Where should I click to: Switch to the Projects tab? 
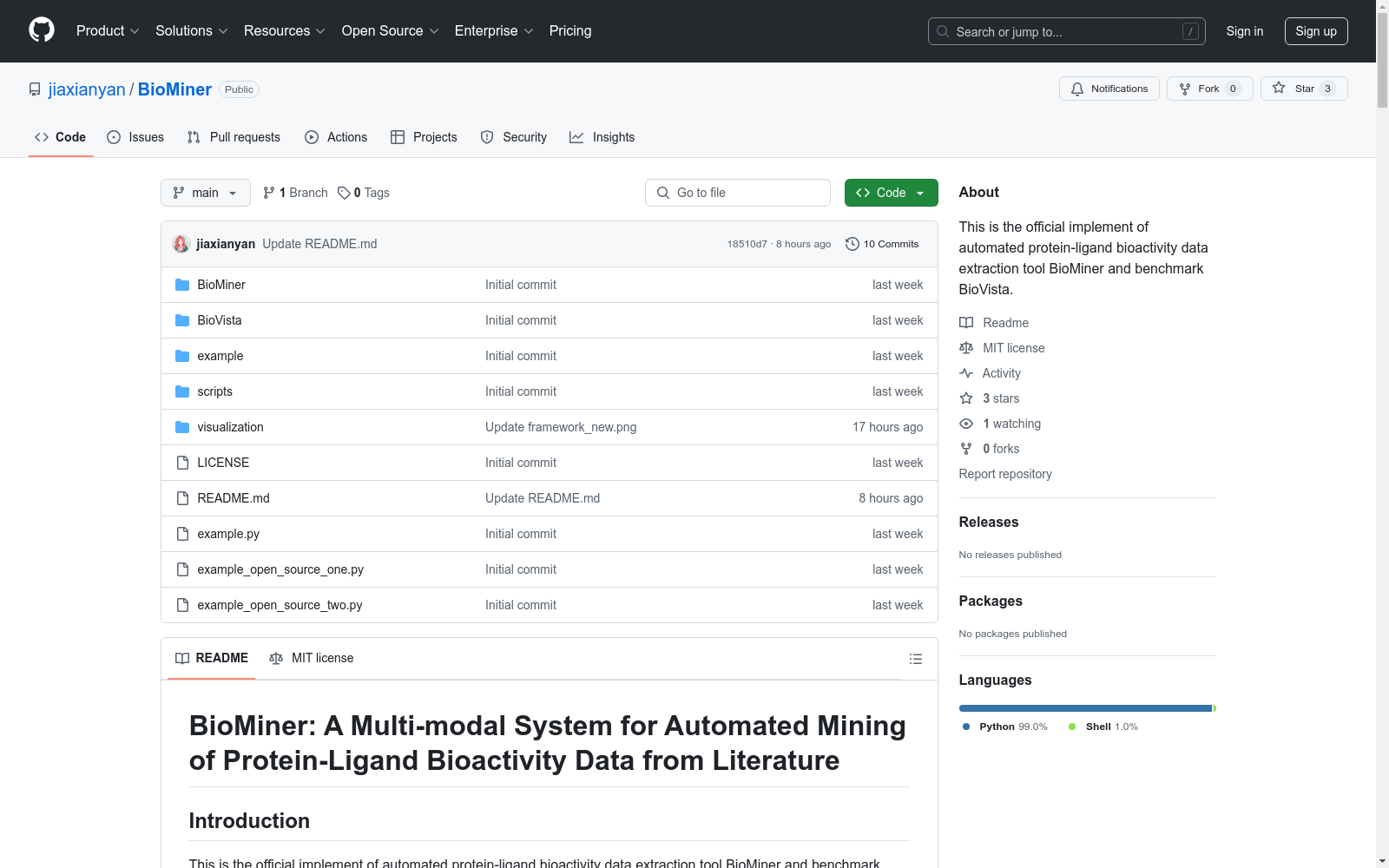point(424,137)
